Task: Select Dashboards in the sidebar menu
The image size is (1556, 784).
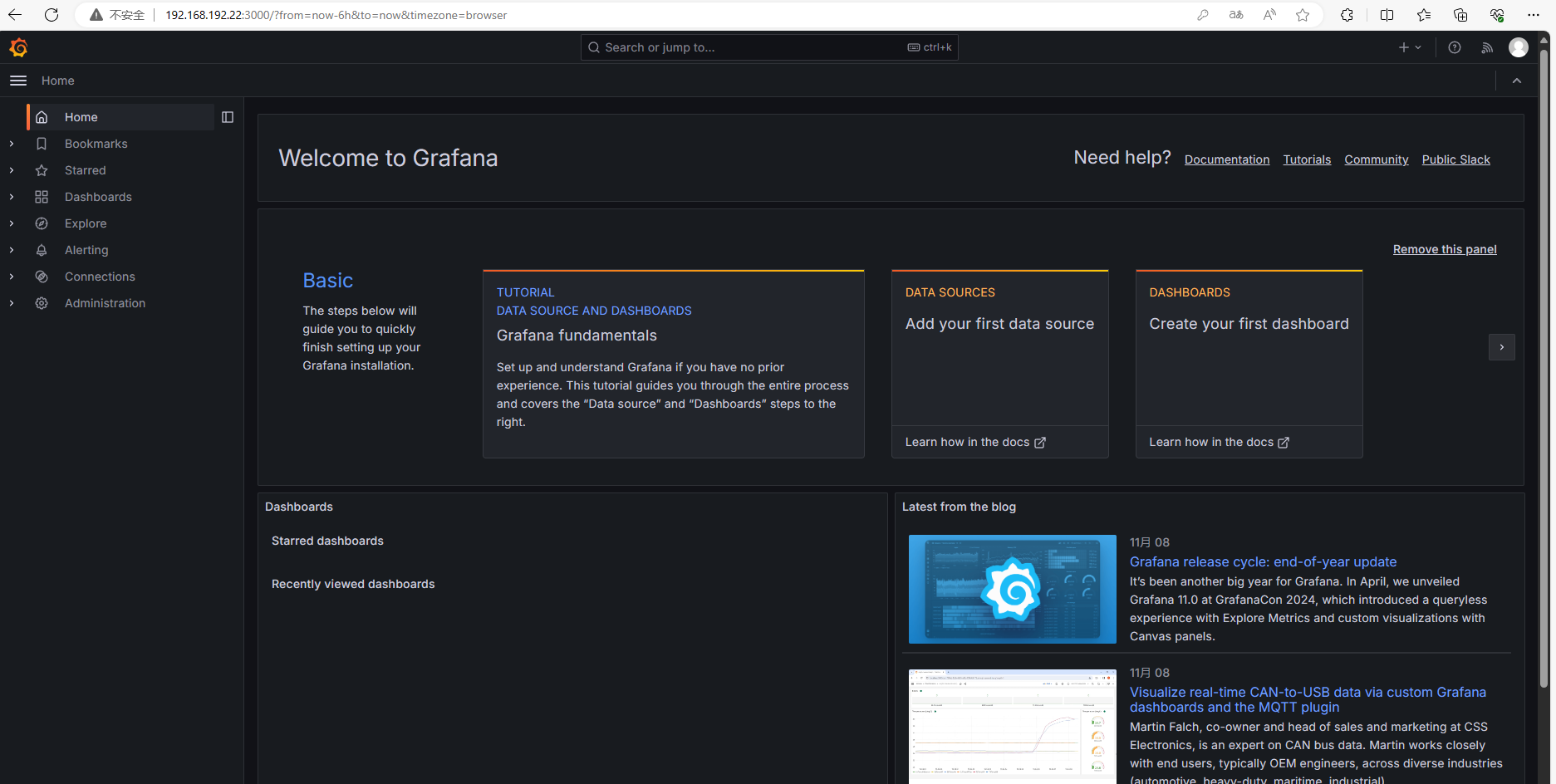Action: [x=98, y=197]
